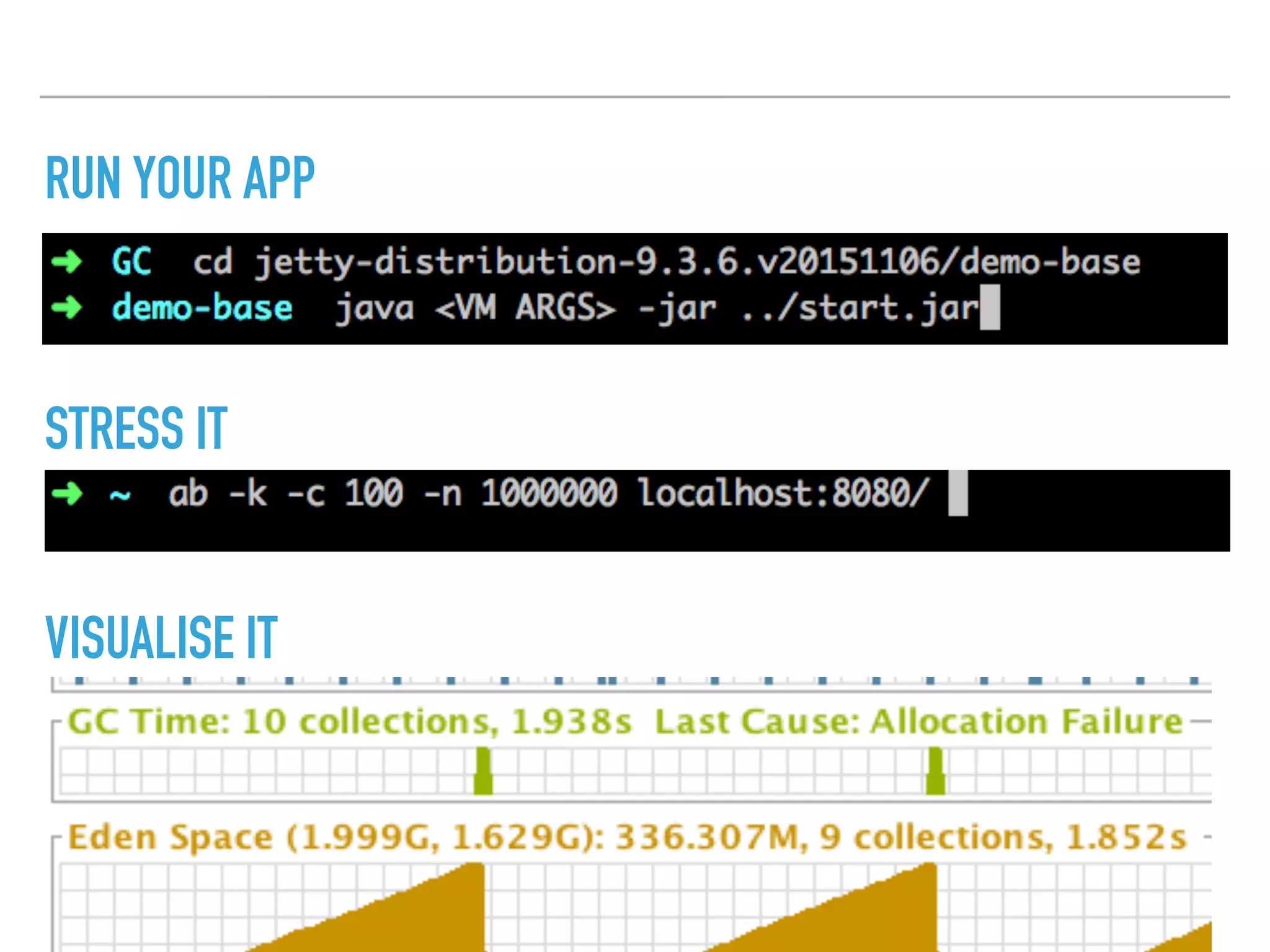Click the green prompt arrow before GC
The image size is (1270, 952).
[67, 262]
